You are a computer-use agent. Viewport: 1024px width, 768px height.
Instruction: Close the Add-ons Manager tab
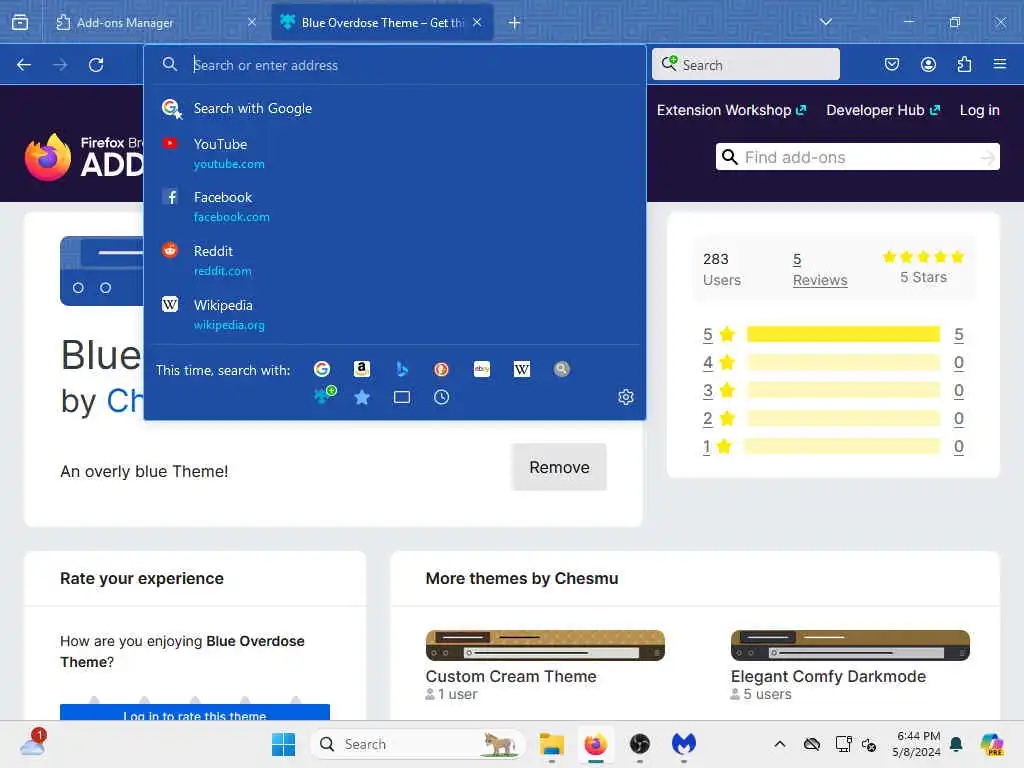pos(251,22)
